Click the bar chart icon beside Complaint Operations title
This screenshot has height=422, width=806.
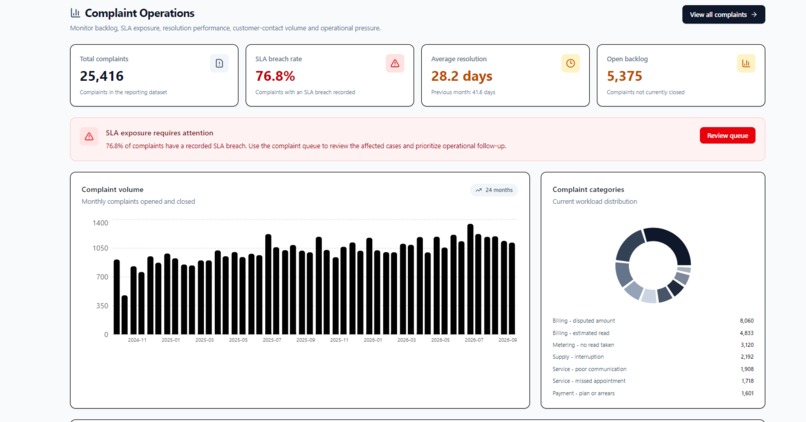point(75,13)
